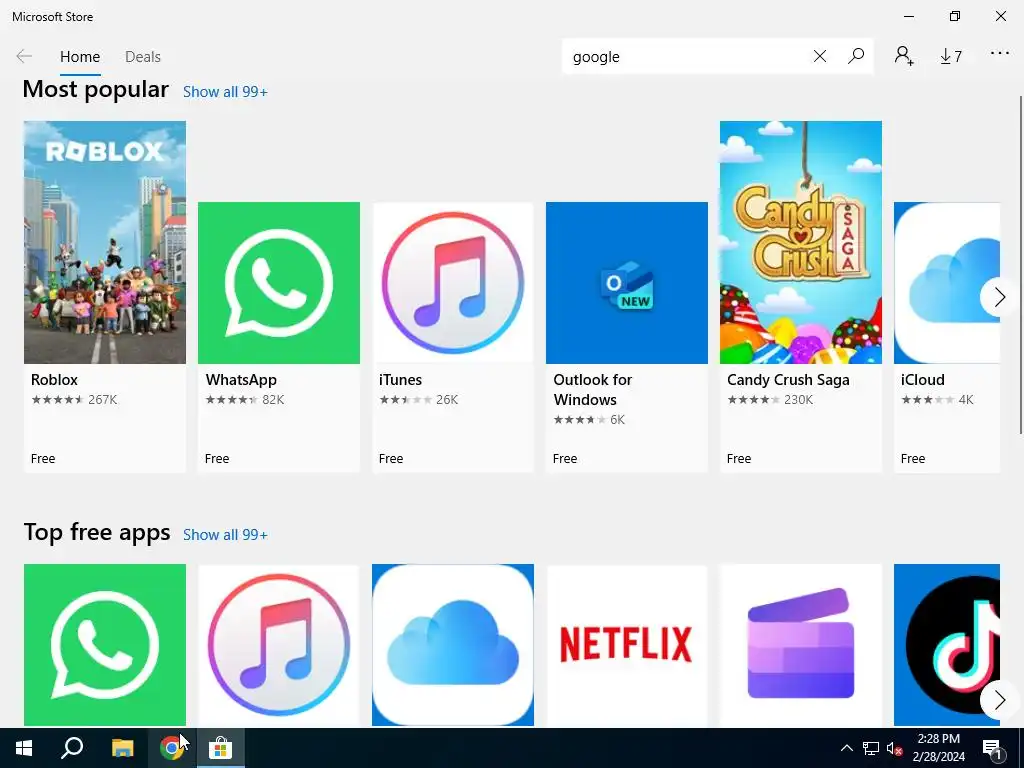Advance the Most popular row with the right arrow
Screen dimensions: 1024x768
[999, 297]
